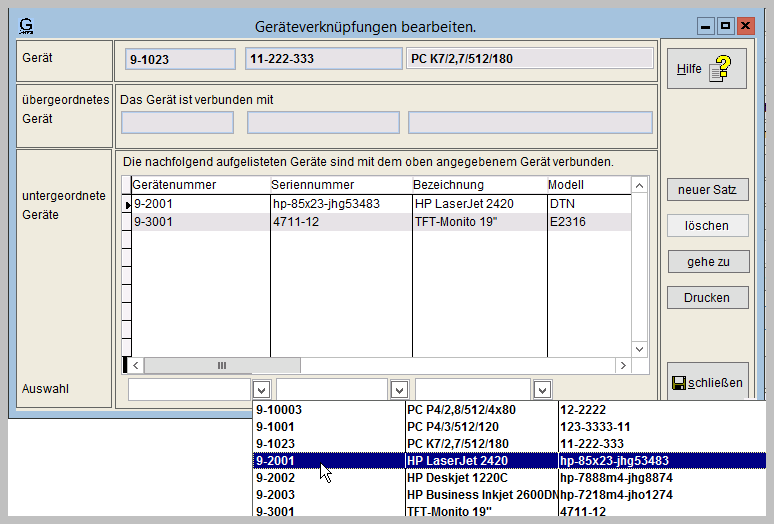Viewport: 774px width, 524px height.
Task: Open the third Auswahl dropdown arrow
Action: click(x=542, y=389)
